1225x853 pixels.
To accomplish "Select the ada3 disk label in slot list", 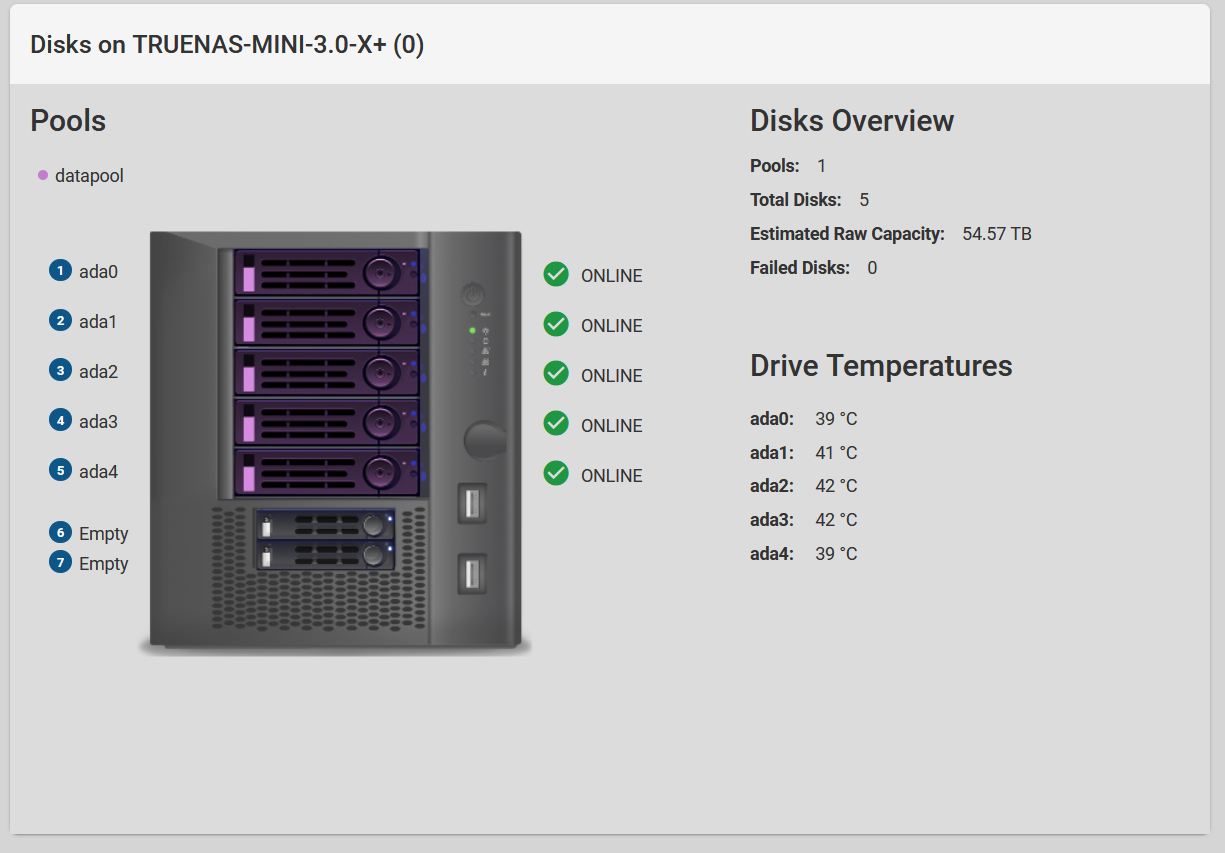I will (x=99, y=422).
